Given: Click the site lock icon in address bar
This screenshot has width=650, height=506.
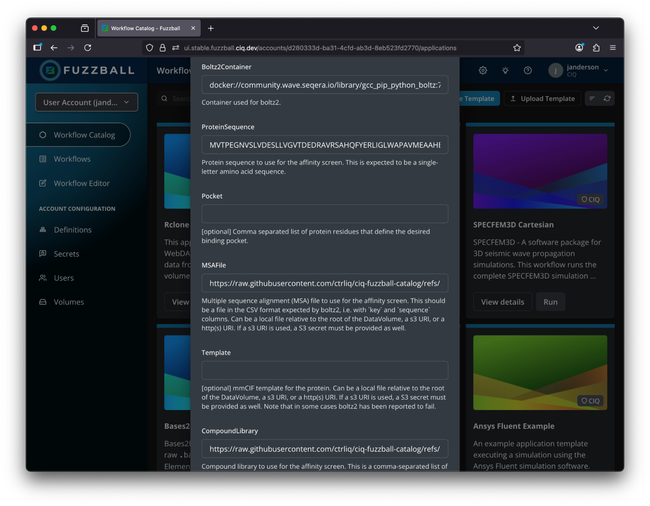Looking at the screenshot, I should pos(162,48).
